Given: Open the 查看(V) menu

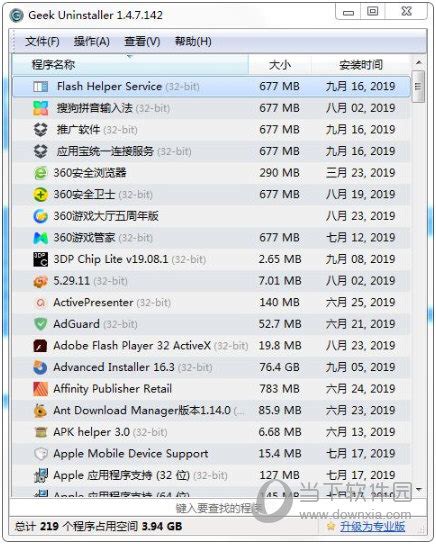Looking at the screenshot, I should (142, 42).
